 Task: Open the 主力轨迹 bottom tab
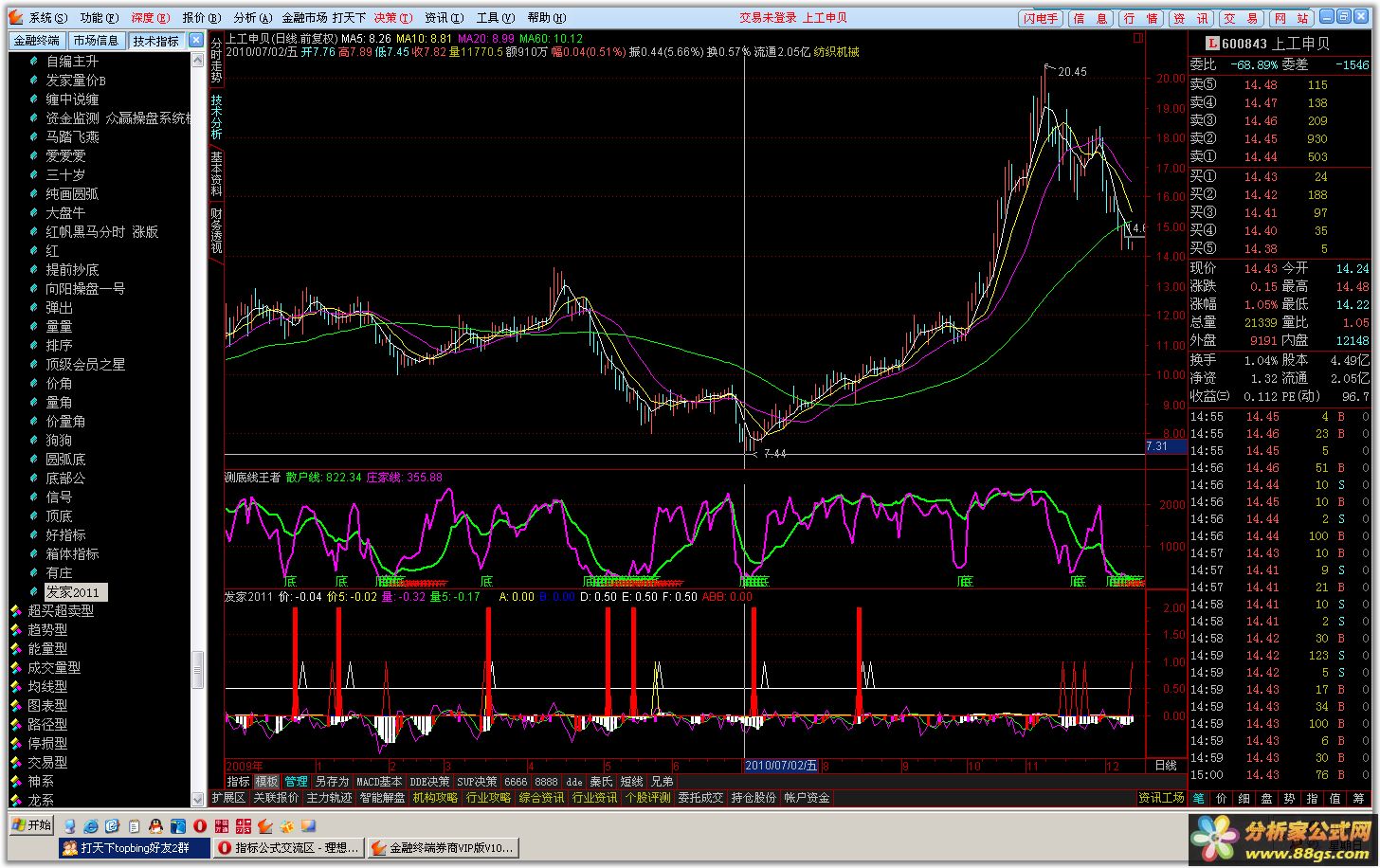[328, 798]
